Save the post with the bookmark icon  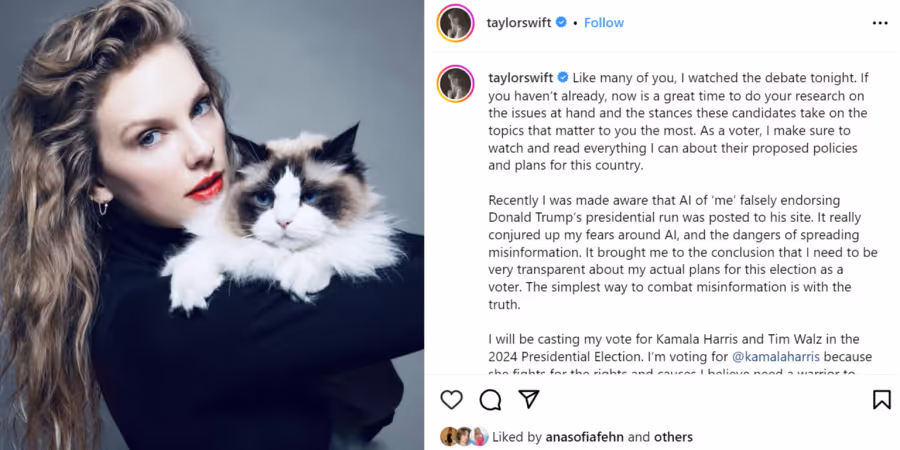click(x=882, y=399)
